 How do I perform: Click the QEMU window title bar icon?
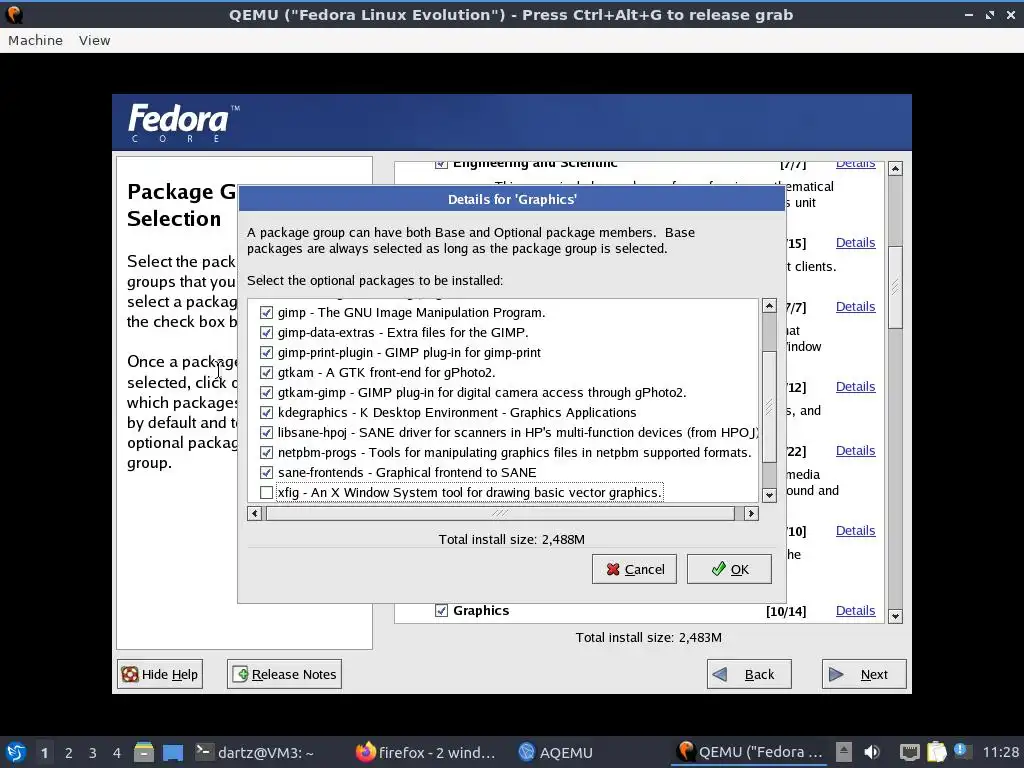click(14, 14)
